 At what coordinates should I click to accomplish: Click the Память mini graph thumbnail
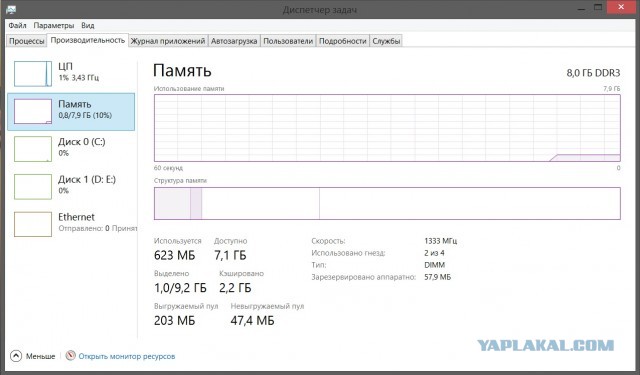[x=33, y=111]
